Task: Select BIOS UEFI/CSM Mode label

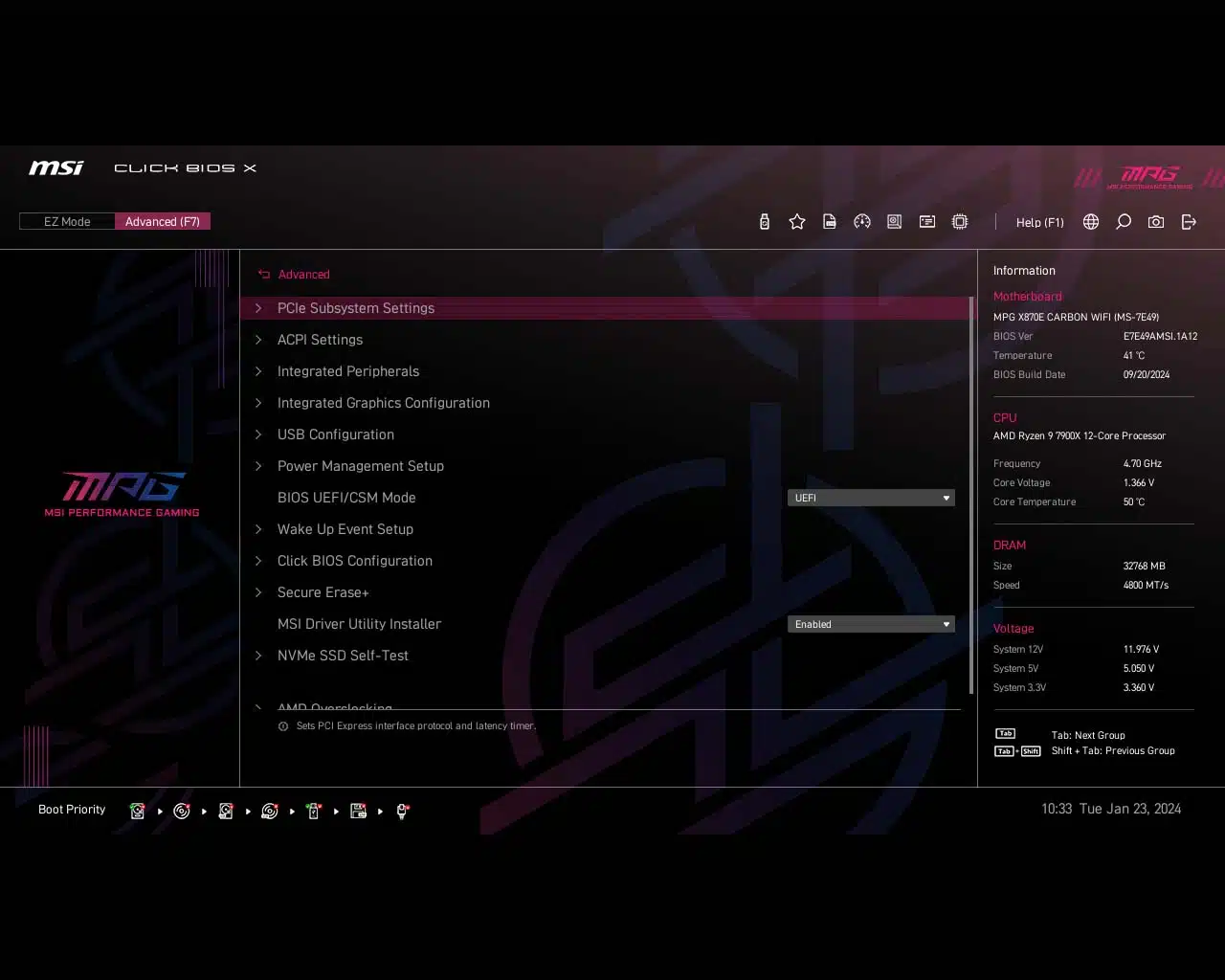Action: point(346,498)
